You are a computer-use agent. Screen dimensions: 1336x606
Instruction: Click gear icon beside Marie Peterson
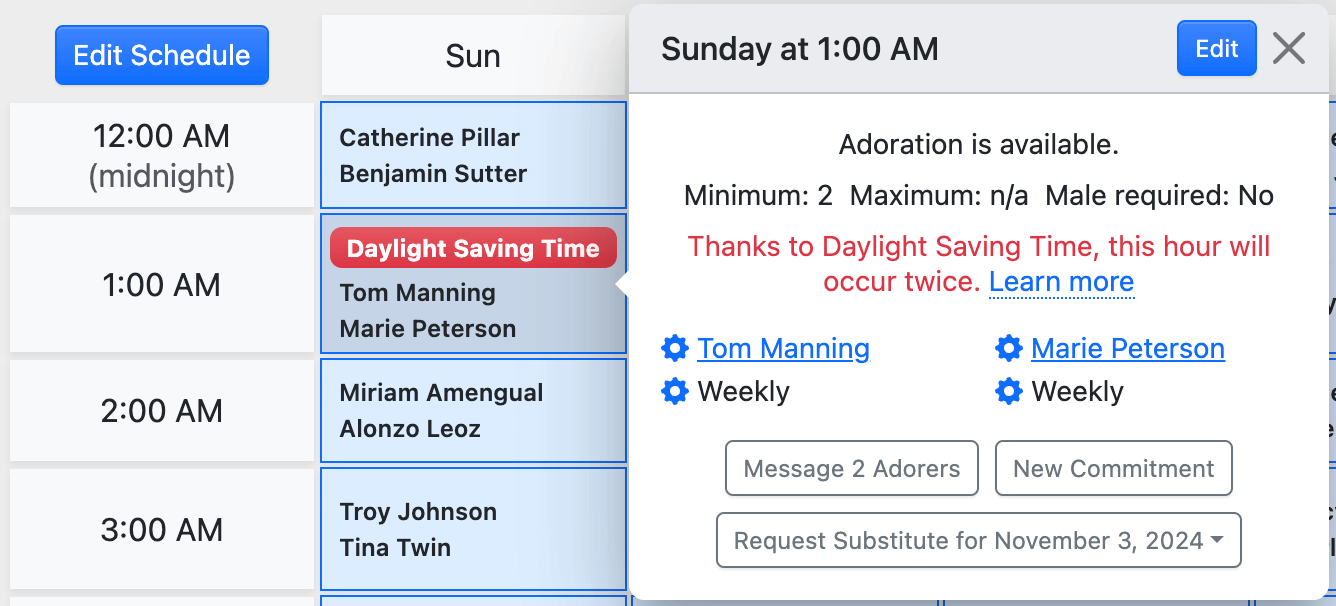pos(1009,349)
